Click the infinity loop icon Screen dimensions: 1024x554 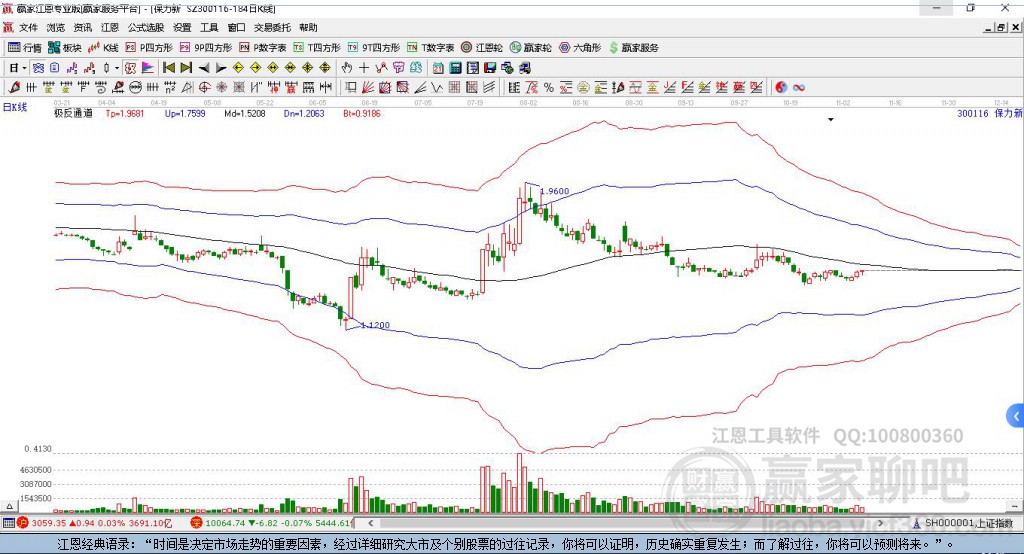point(798,88)
